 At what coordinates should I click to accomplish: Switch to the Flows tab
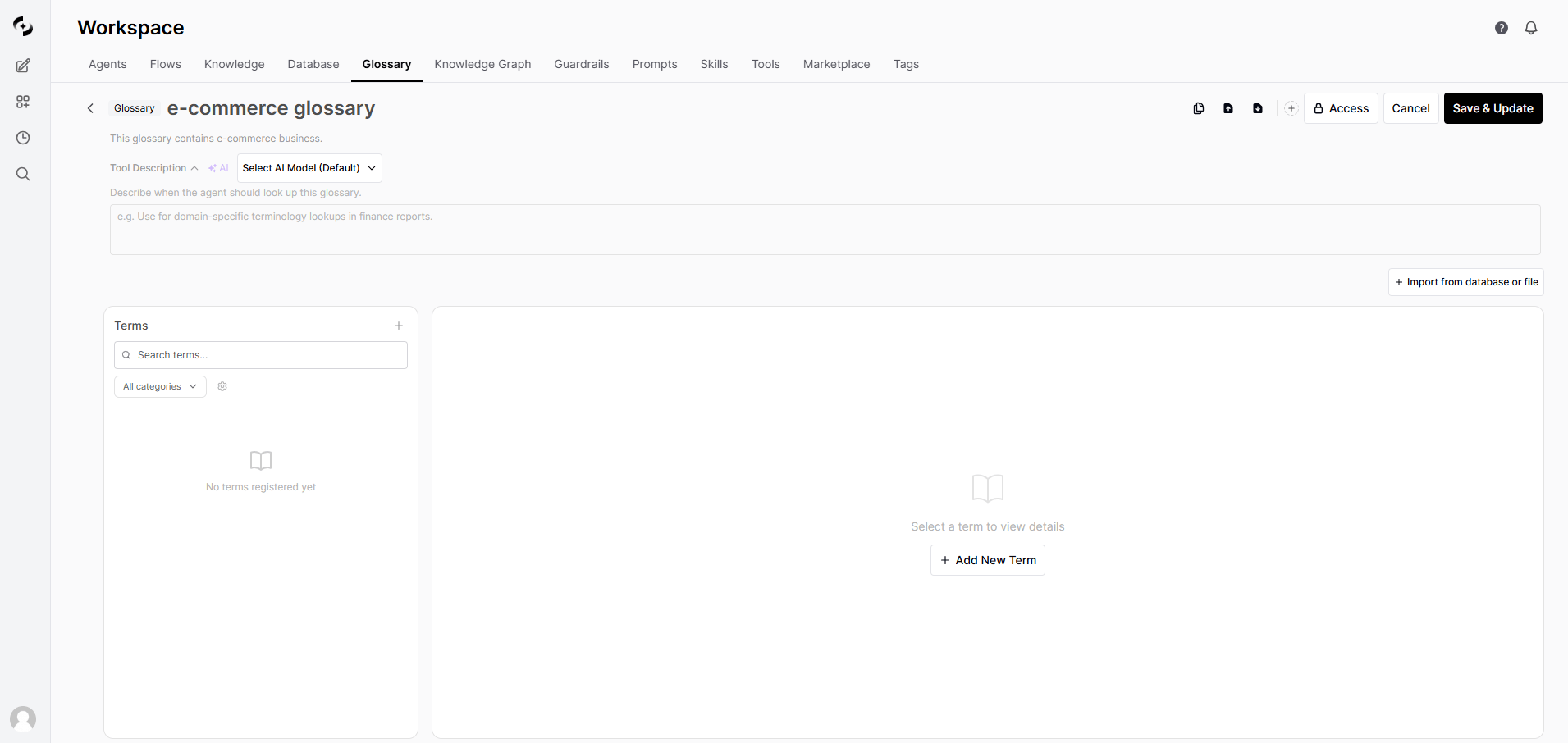coord(166,64)
